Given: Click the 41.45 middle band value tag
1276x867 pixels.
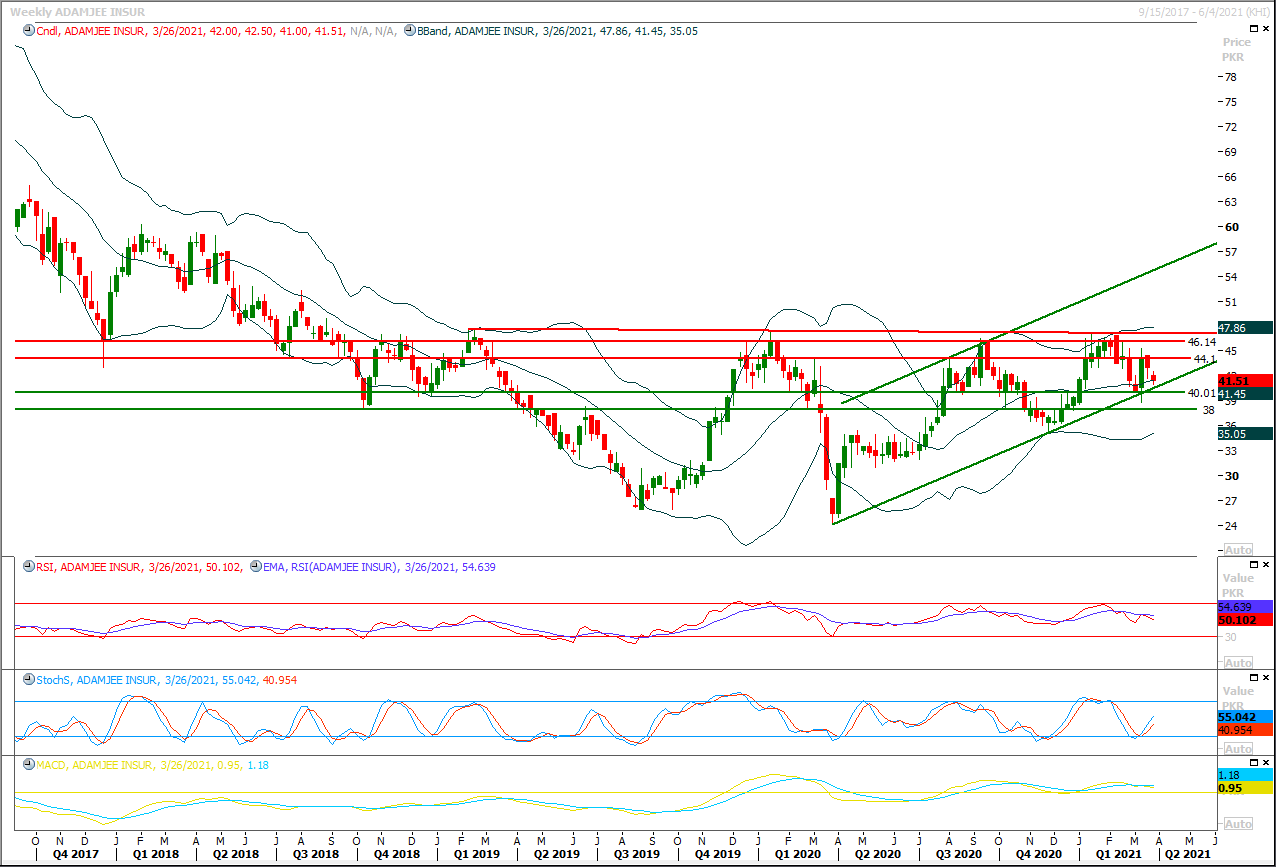Looking at the screenshot, I should (1244, 395).
